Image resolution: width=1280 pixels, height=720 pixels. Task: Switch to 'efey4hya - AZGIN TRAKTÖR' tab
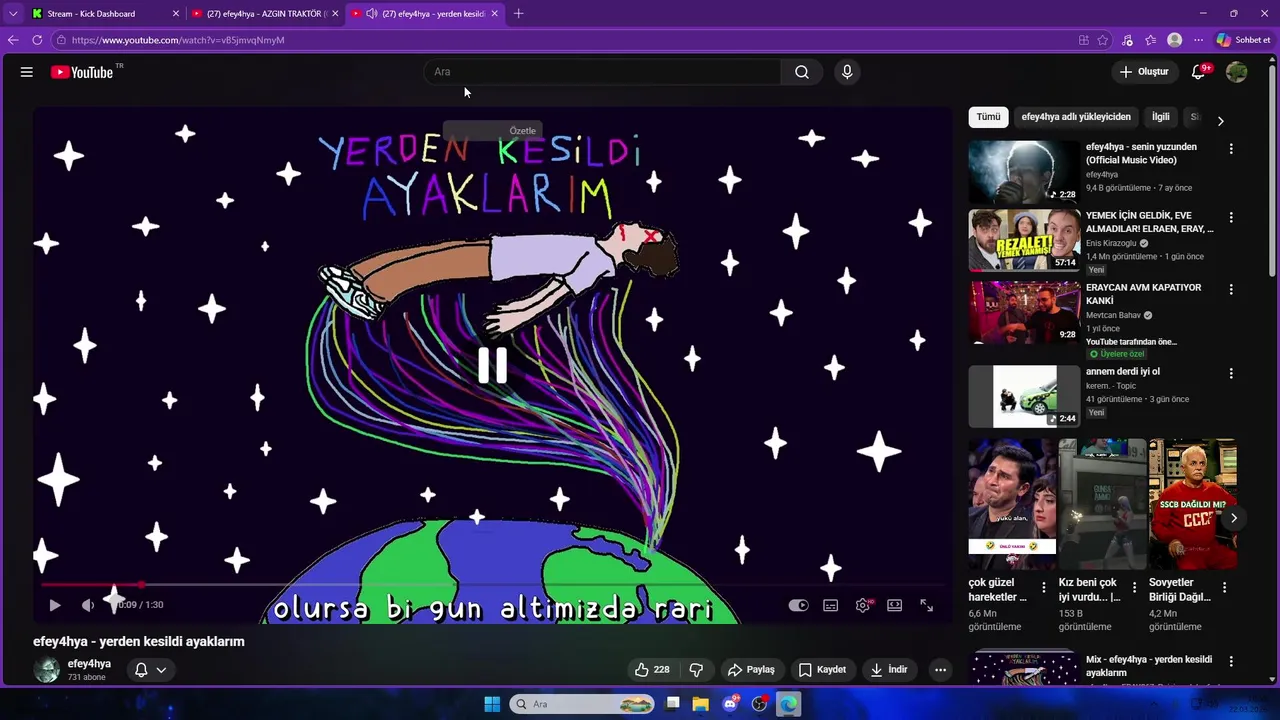(265, 14)
